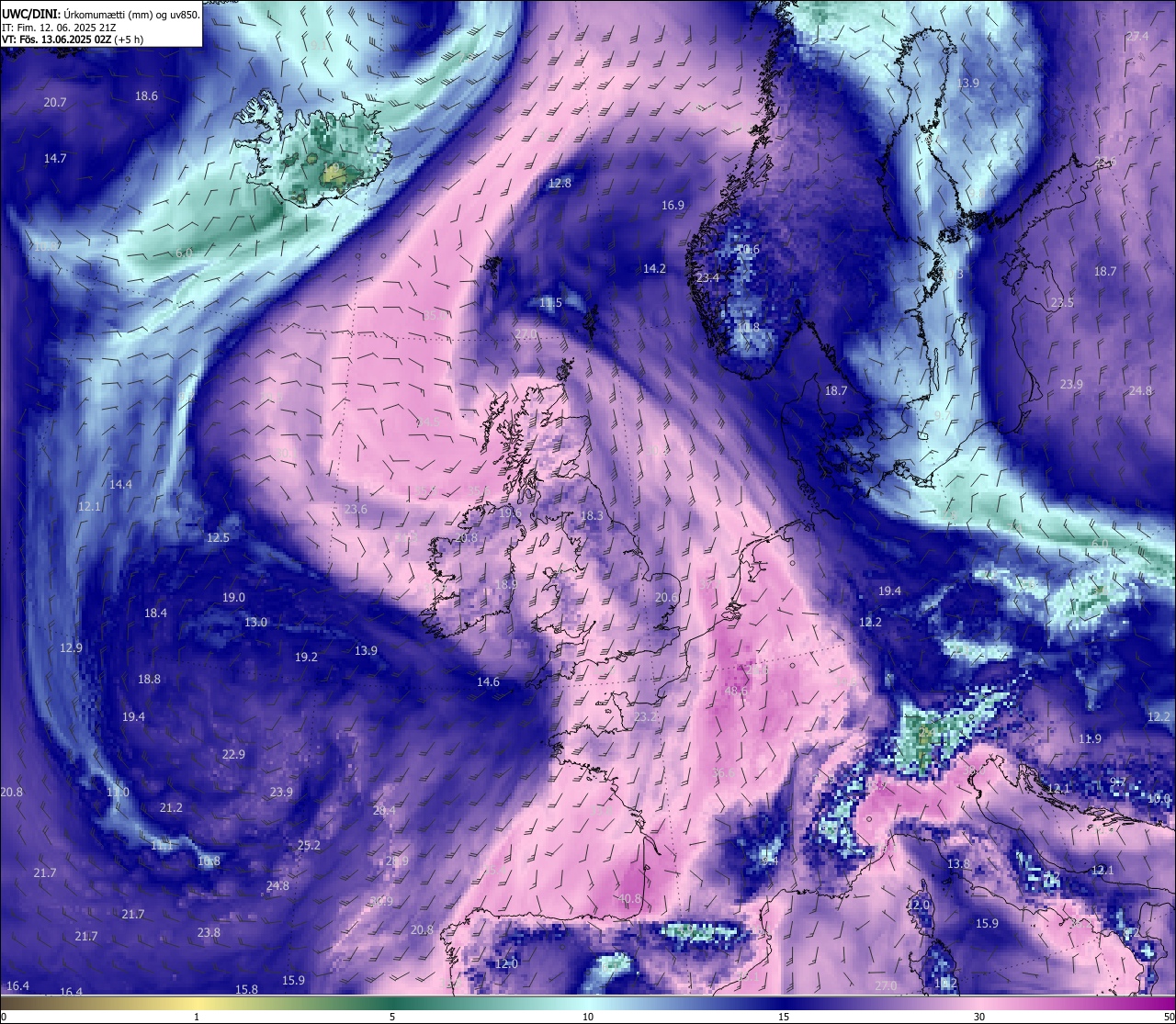Click the value 18.9 over Ireland
This screenshot has height=1024, width=1176.
(505, 584)
